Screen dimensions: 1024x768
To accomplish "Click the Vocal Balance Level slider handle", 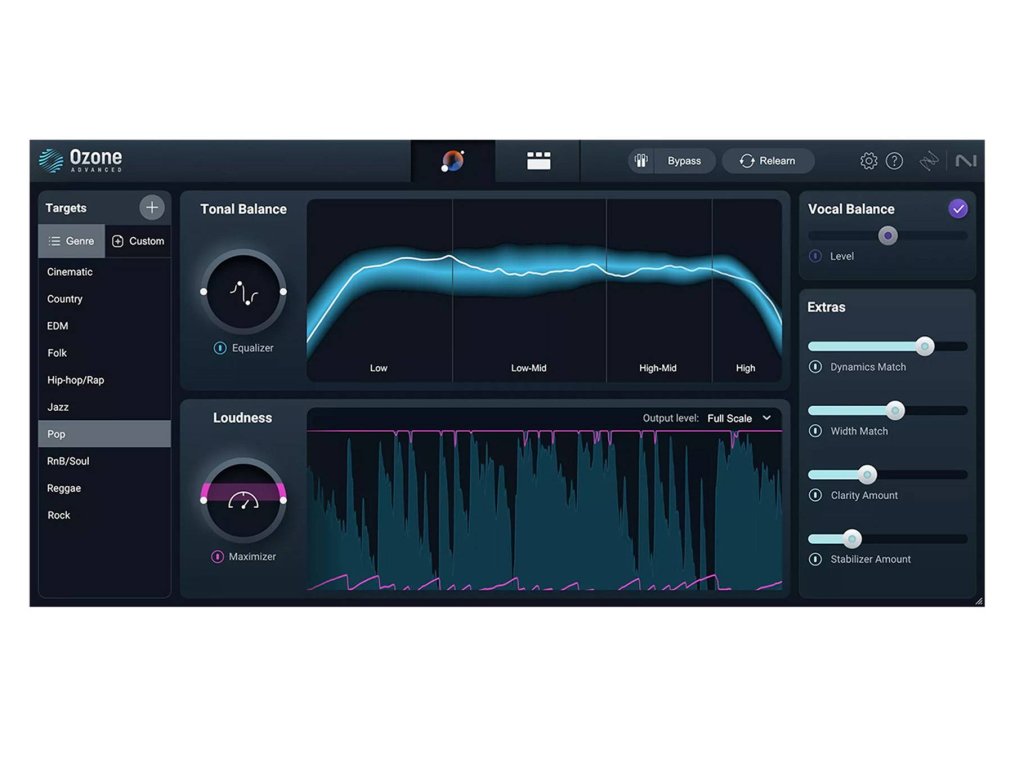I will (888, 235).
